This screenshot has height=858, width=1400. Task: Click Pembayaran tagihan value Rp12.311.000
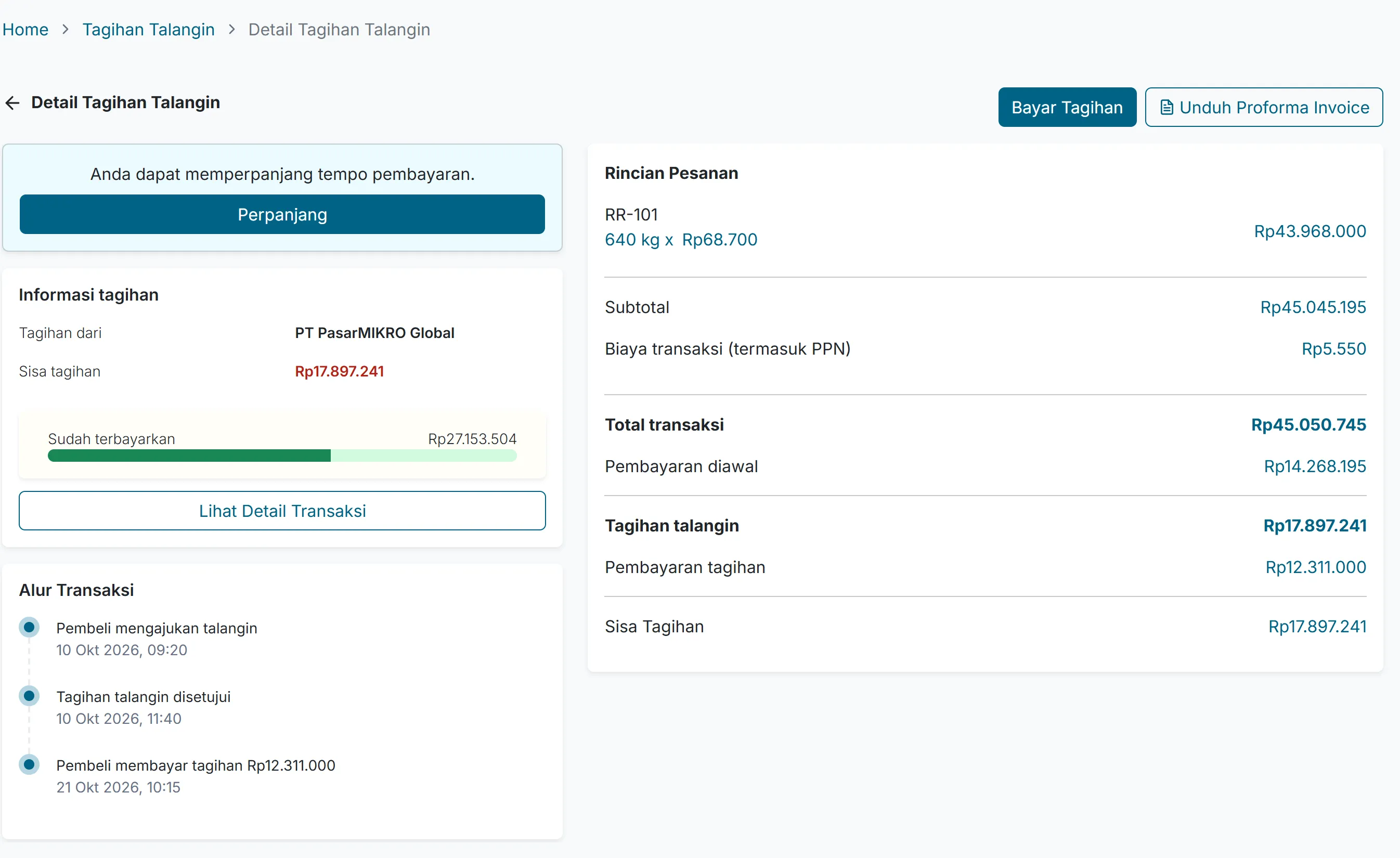point(1315,568)
